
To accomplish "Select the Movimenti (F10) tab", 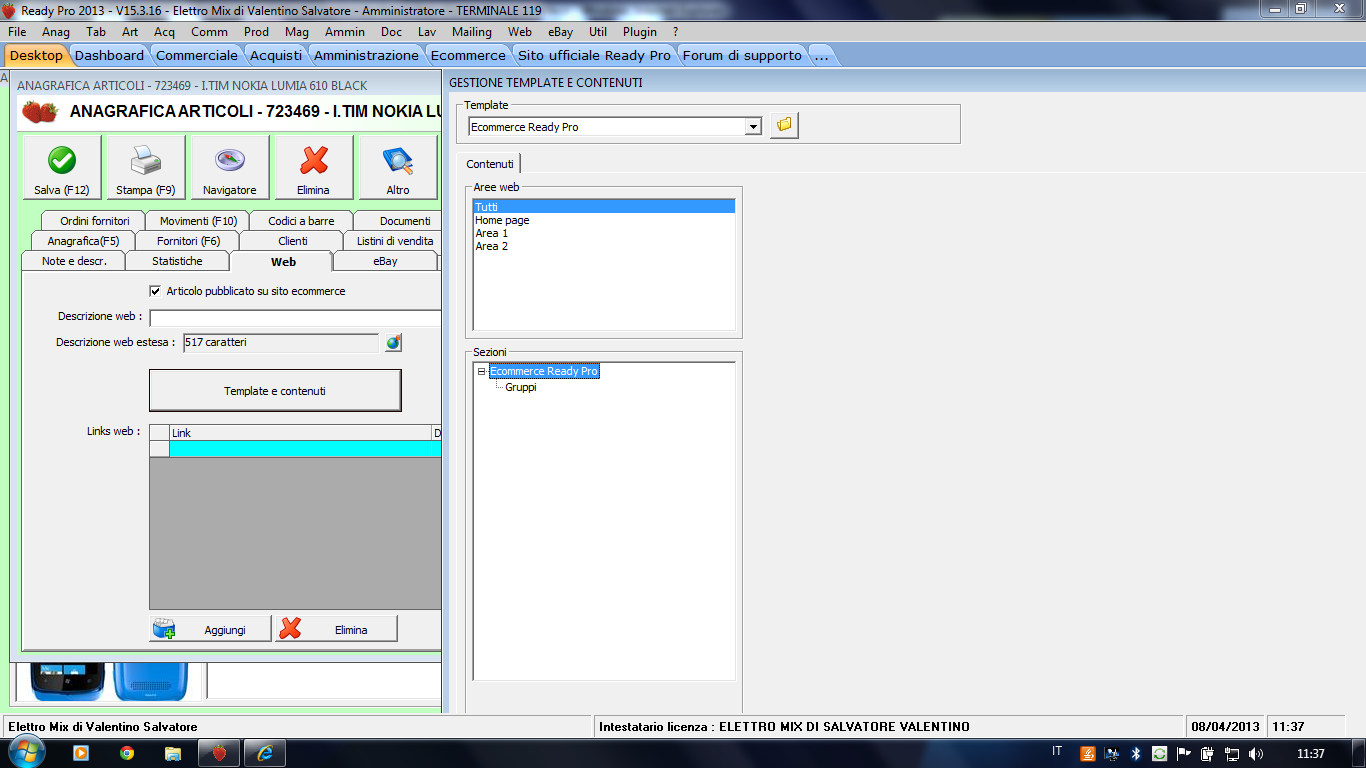I will coord(198,221).
